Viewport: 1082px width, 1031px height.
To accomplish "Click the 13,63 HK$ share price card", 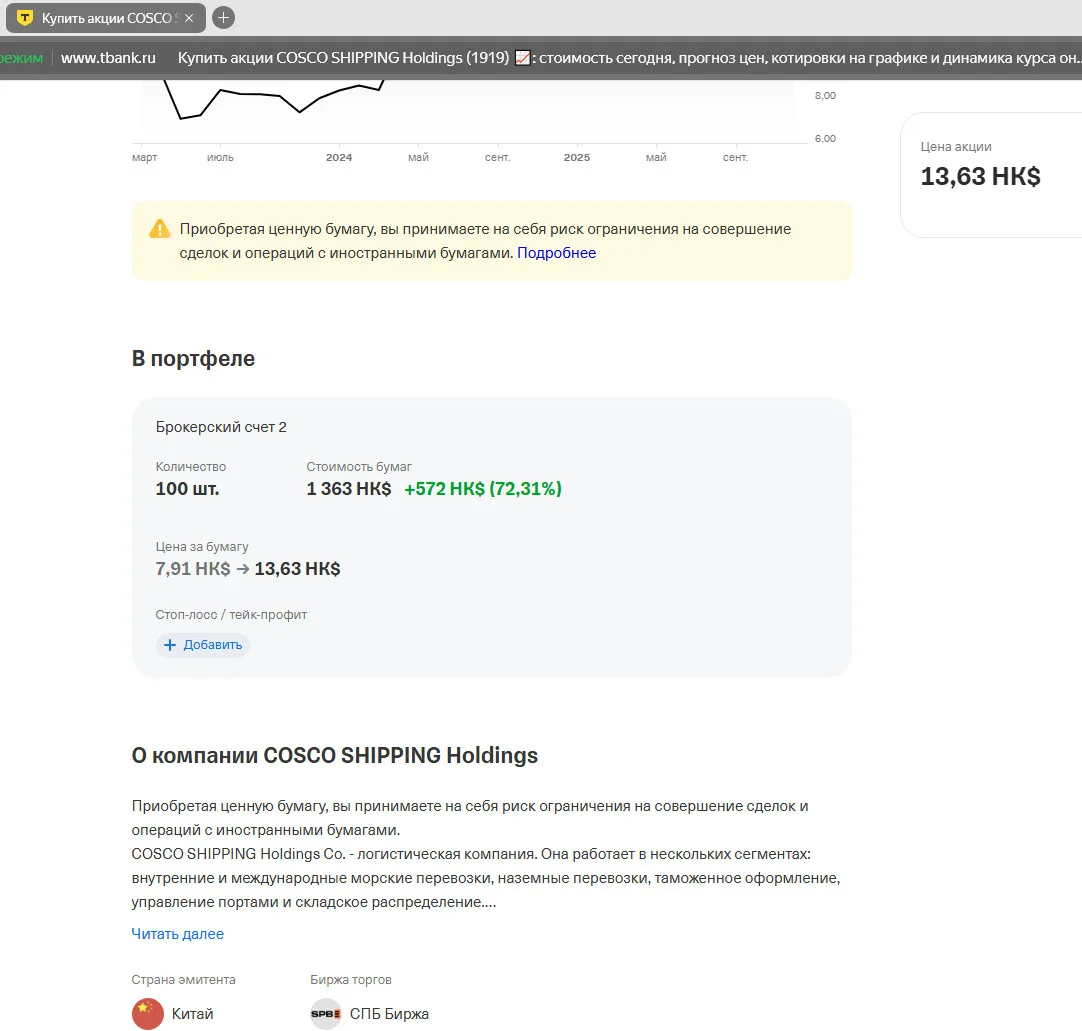I will pyautogui.click(x=991, y=175).
